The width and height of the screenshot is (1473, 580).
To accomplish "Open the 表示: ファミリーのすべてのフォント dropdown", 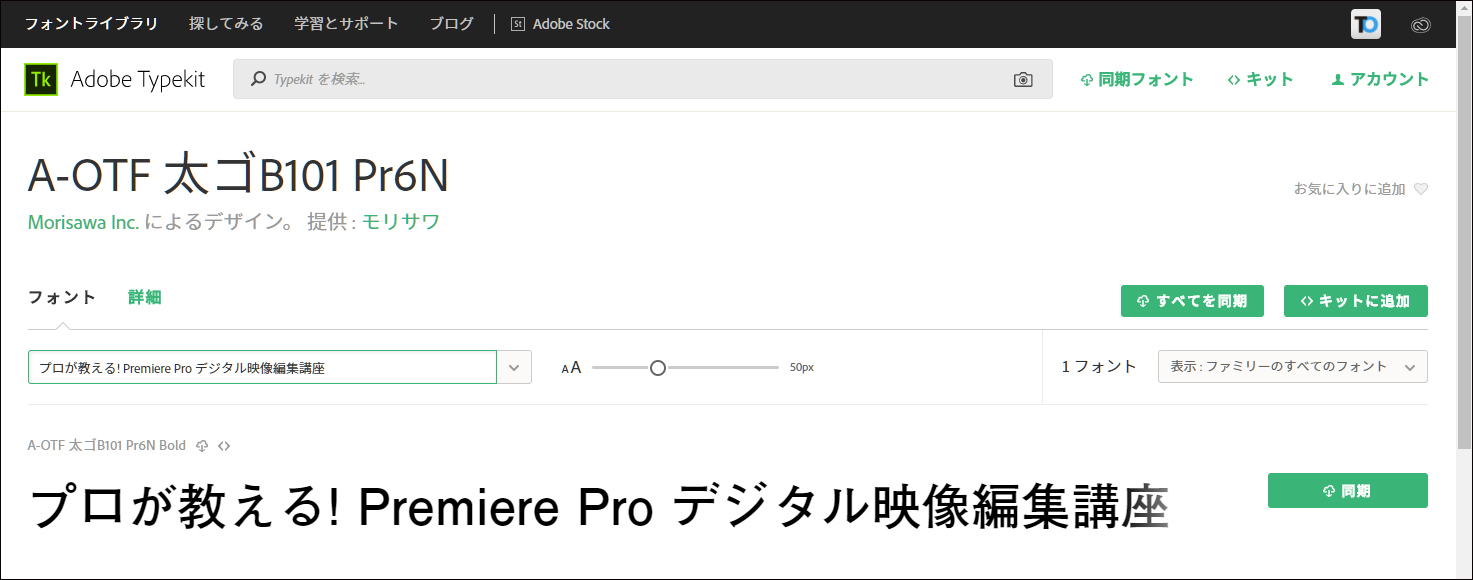I will [x=1293, y=367].
